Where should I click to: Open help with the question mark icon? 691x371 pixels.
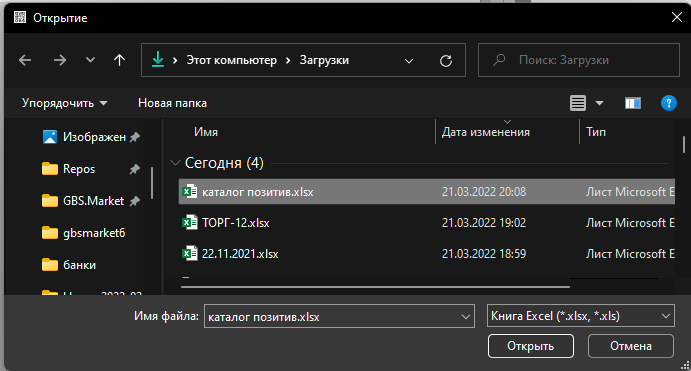tap(669, 103)
